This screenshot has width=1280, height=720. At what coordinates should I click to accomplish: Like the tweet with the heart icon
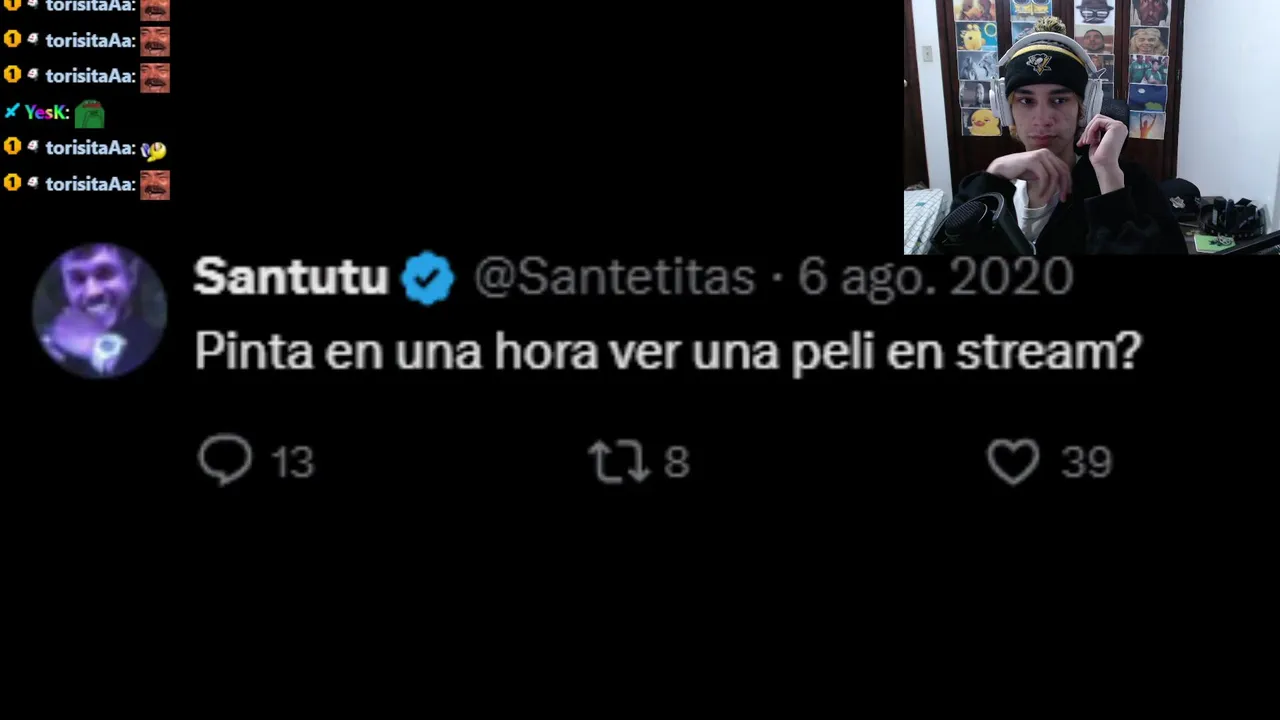1013,462
